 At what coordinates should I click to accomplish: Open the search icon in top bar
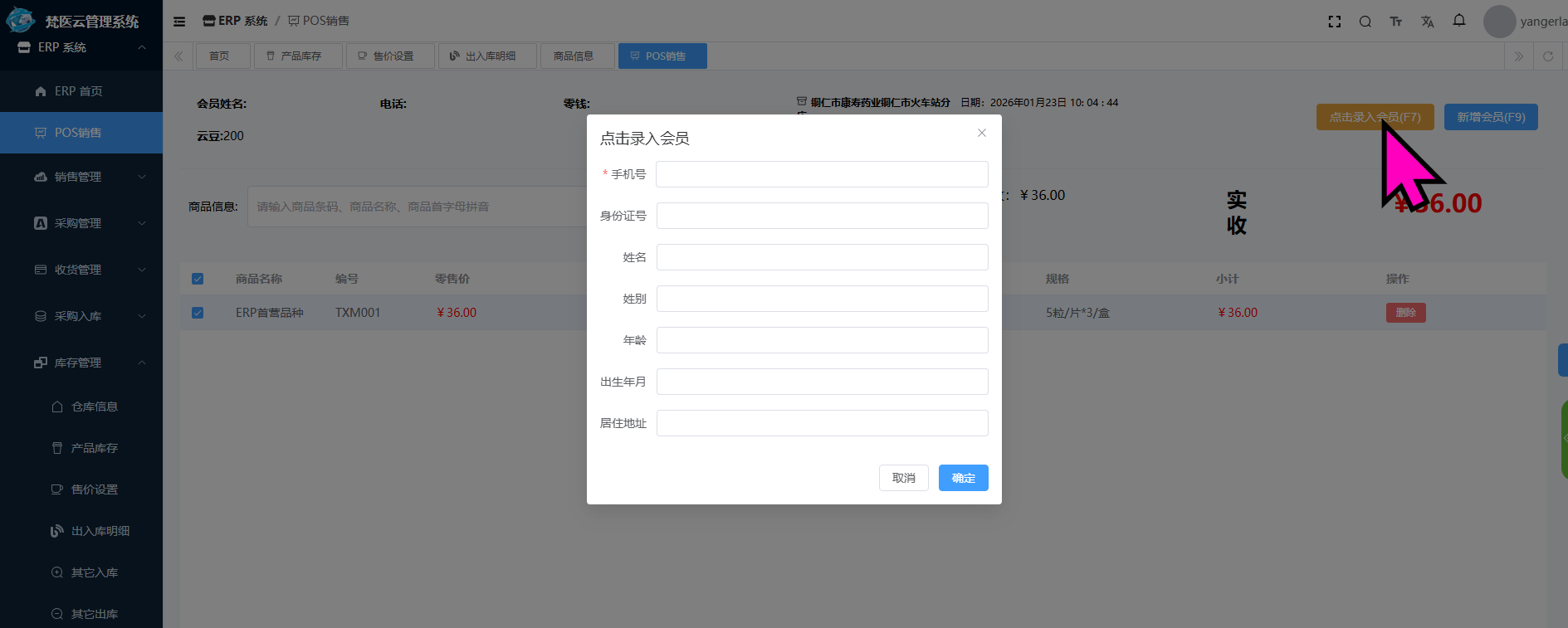(x=1365, y=22)
